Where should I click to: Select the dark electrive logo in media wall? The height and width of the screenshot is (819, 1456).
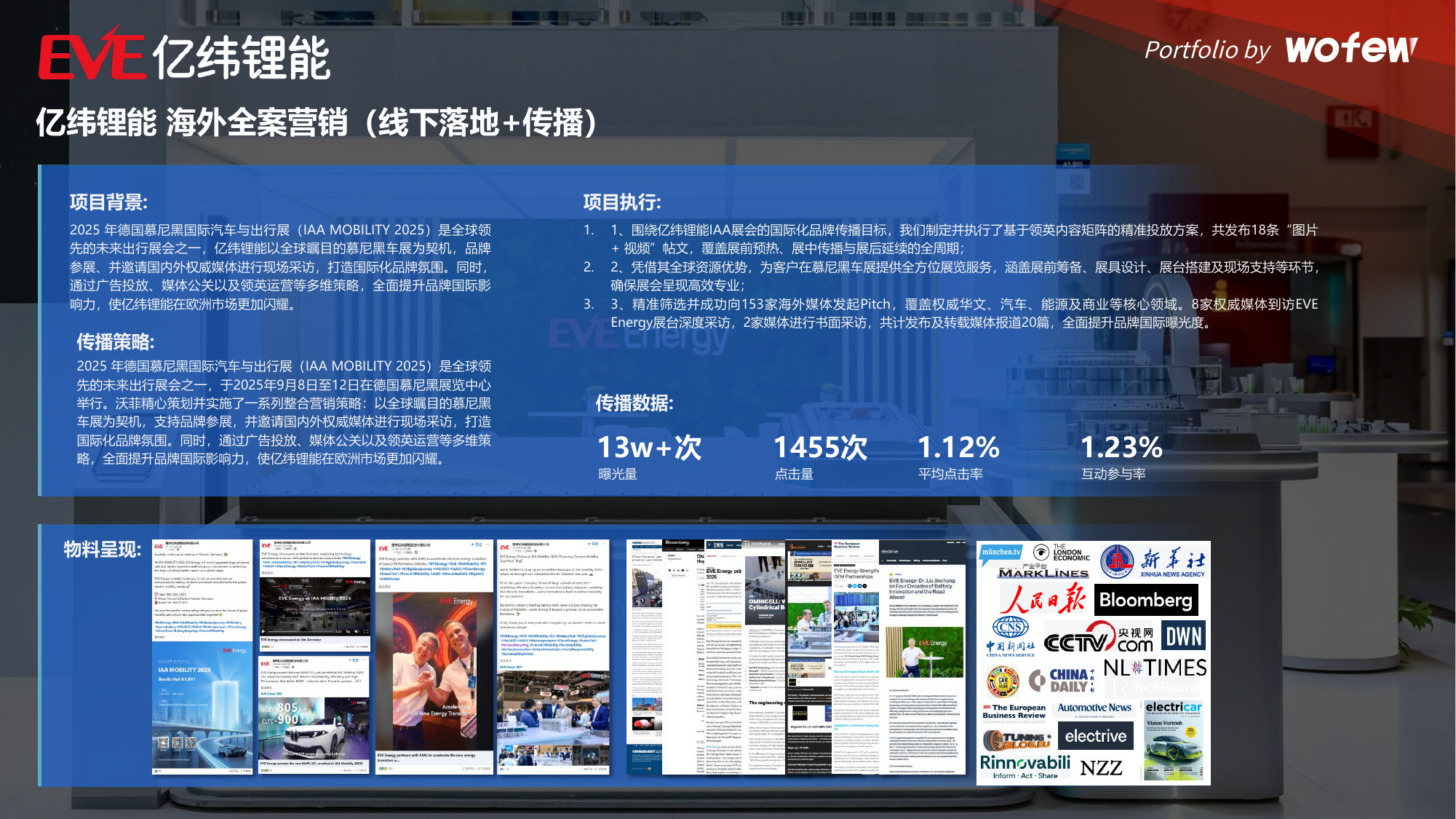1096,736
